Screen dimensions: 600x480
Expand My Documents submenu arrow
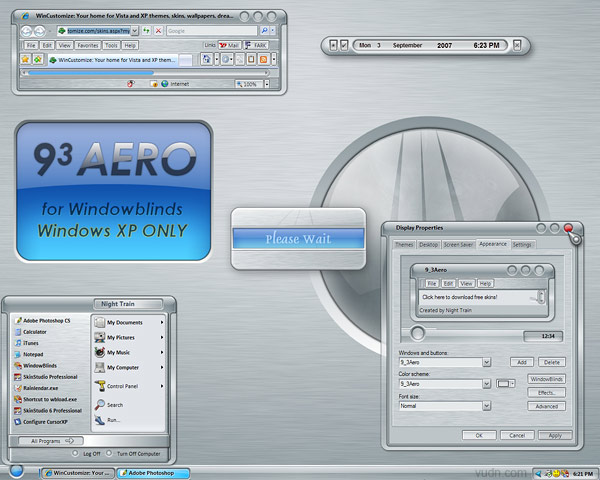pyautogui.click(x=162, y=323)
